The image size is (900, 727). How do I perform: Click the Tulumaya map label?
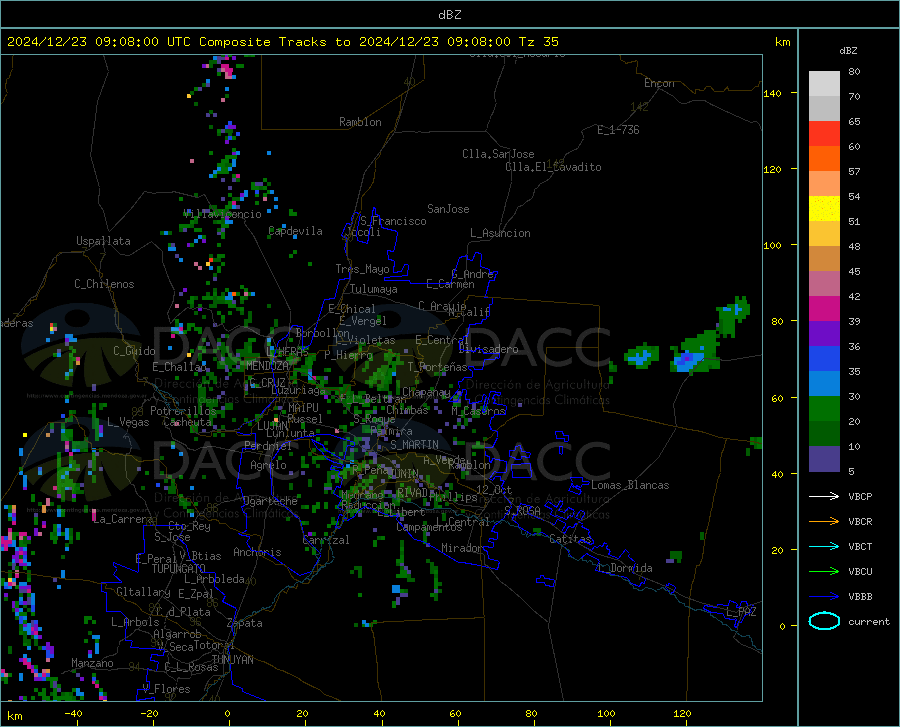(374, 289)
